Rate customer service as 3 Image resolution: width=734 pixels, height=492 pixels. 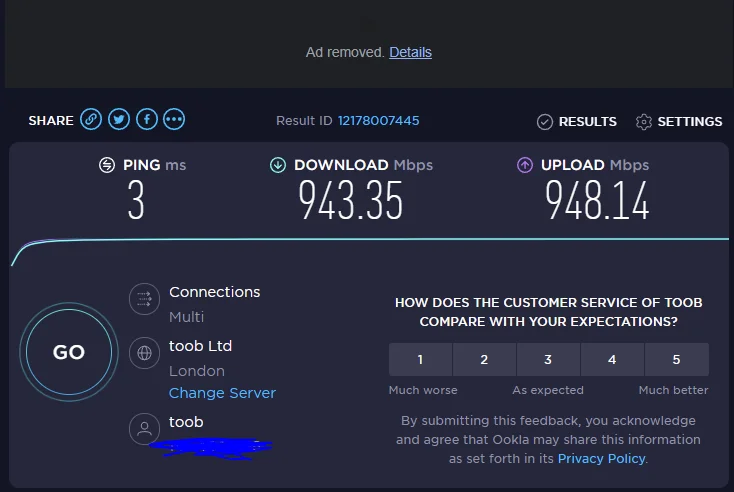coord(548,360)
